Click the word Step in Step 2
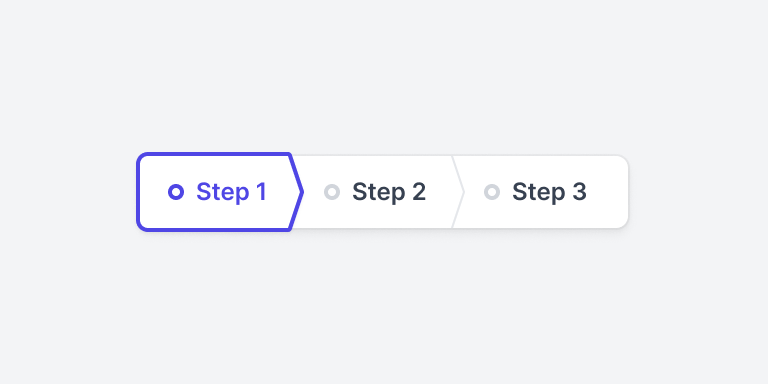This screenshot has width=768, height=384. click(379, 192)
